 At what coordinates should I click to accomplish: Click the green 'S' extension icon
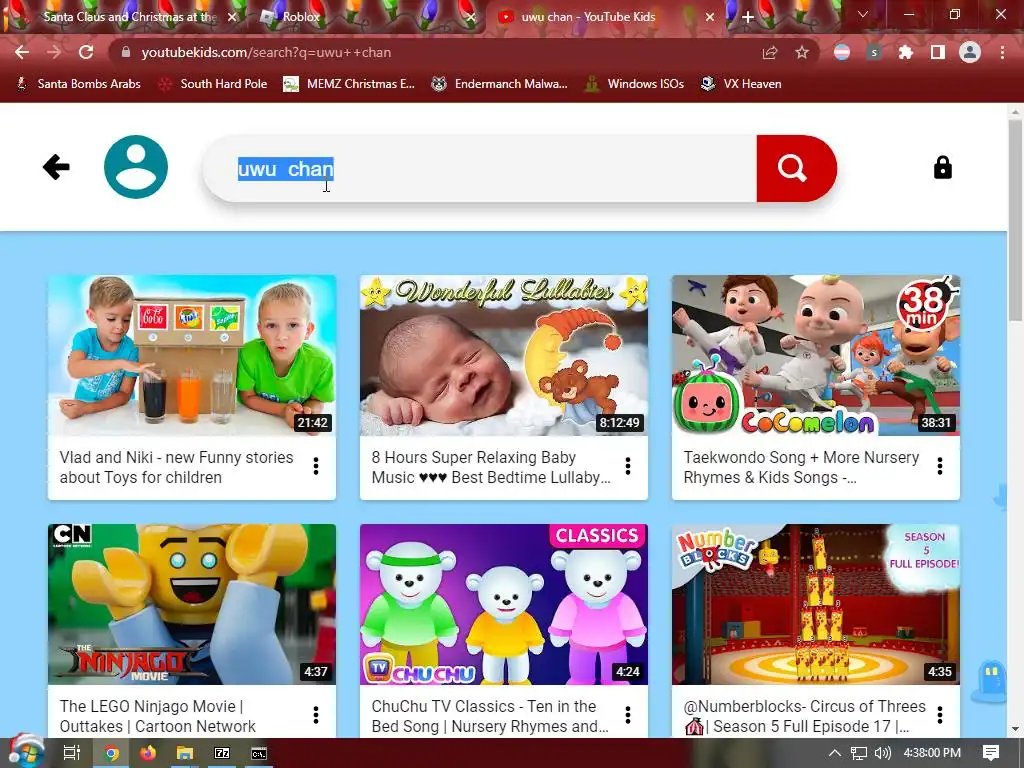pos(874,52)
